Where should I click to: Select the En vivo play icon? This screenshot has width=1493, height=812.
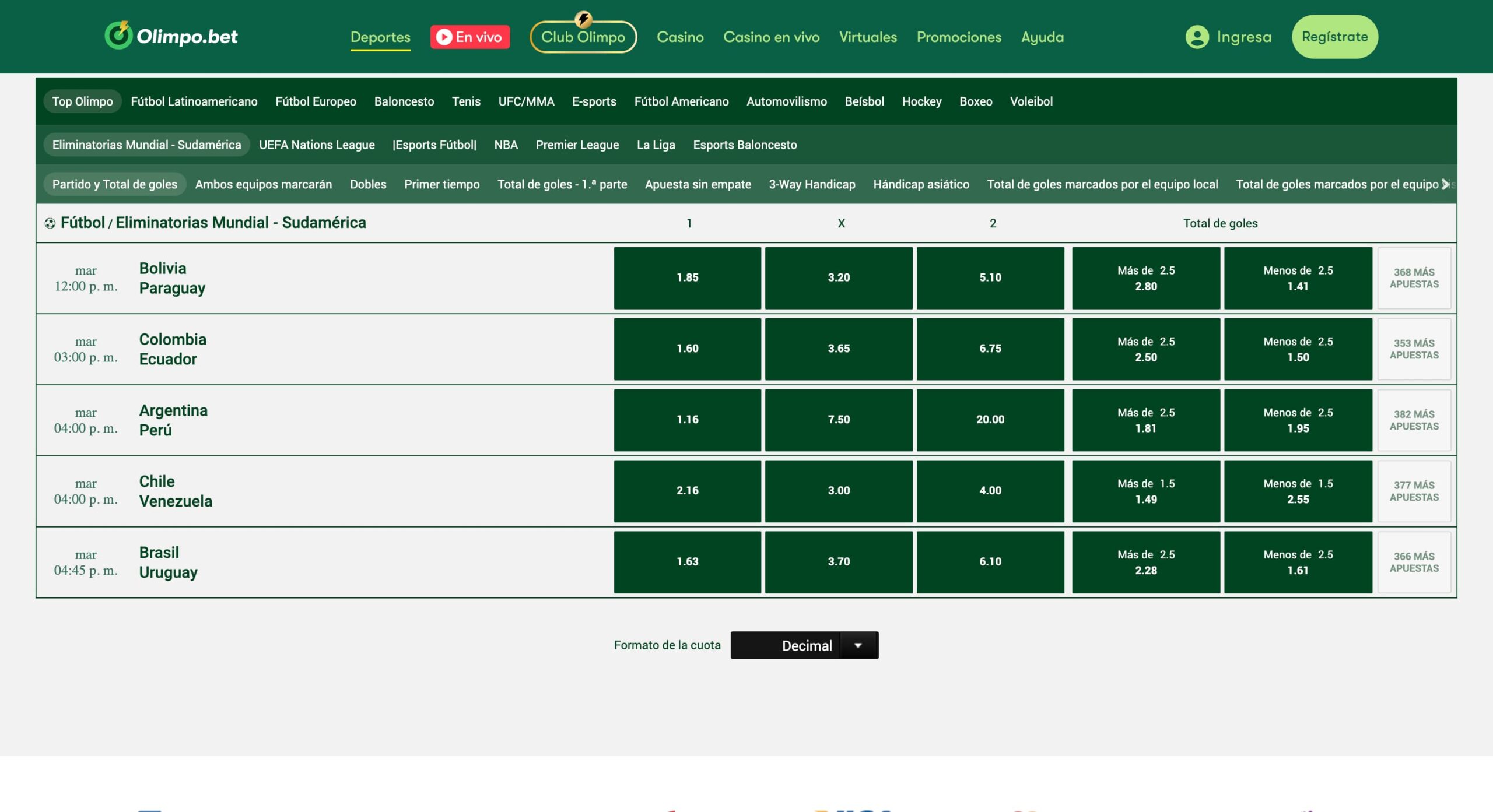pyautogui.click(x=444, y=37)
